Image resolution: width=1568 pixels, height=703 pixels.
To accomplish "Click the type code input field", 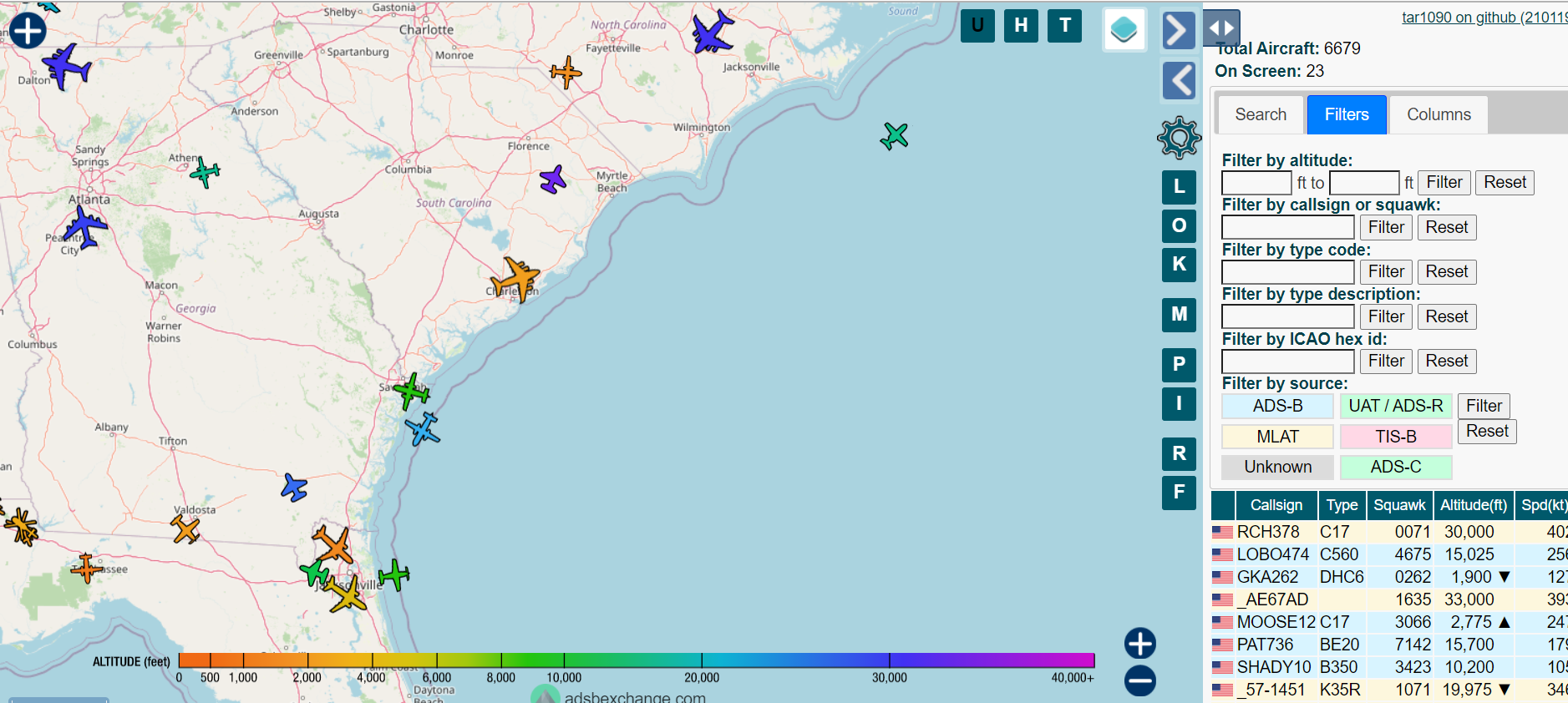I will [1288, 272].
